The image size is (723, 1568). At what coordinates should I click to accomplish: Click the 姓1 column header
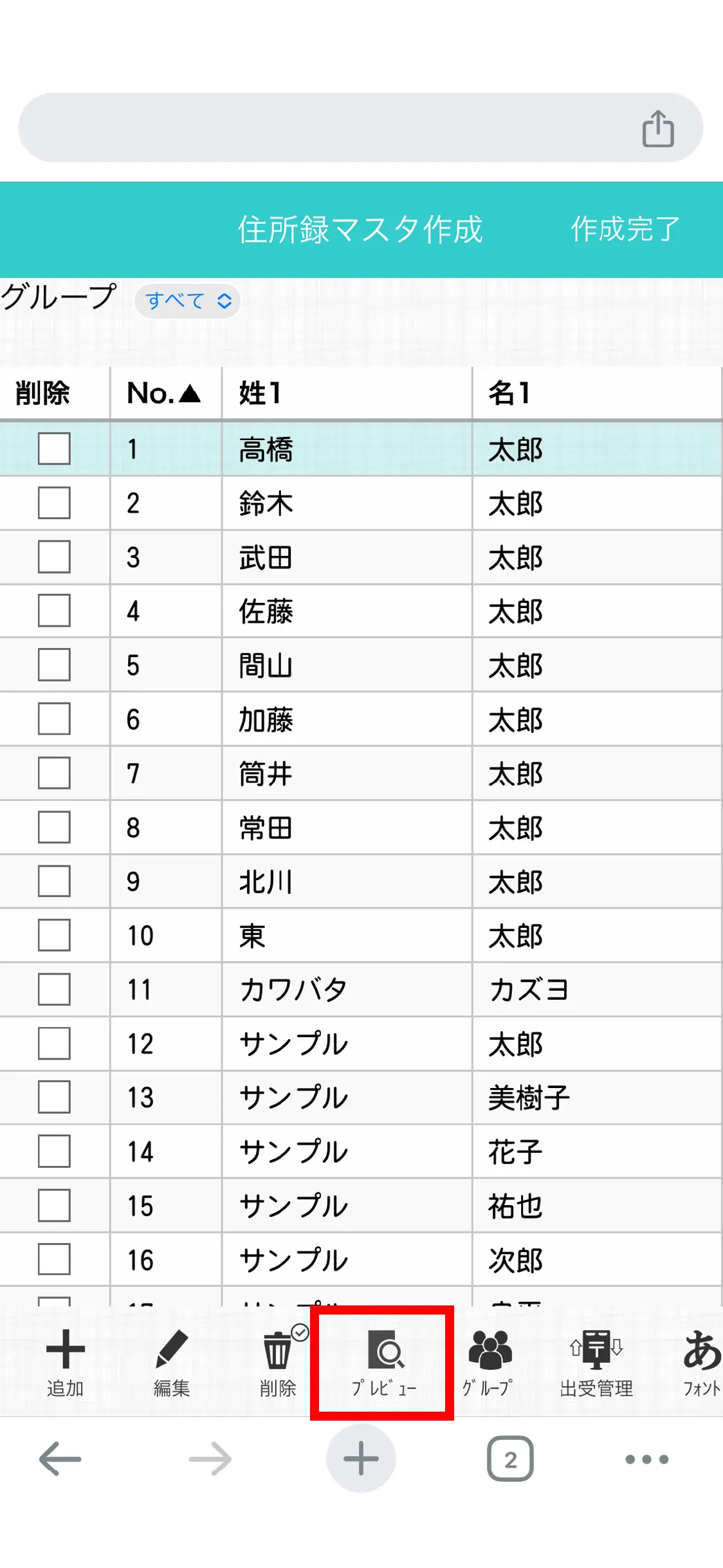261,393
